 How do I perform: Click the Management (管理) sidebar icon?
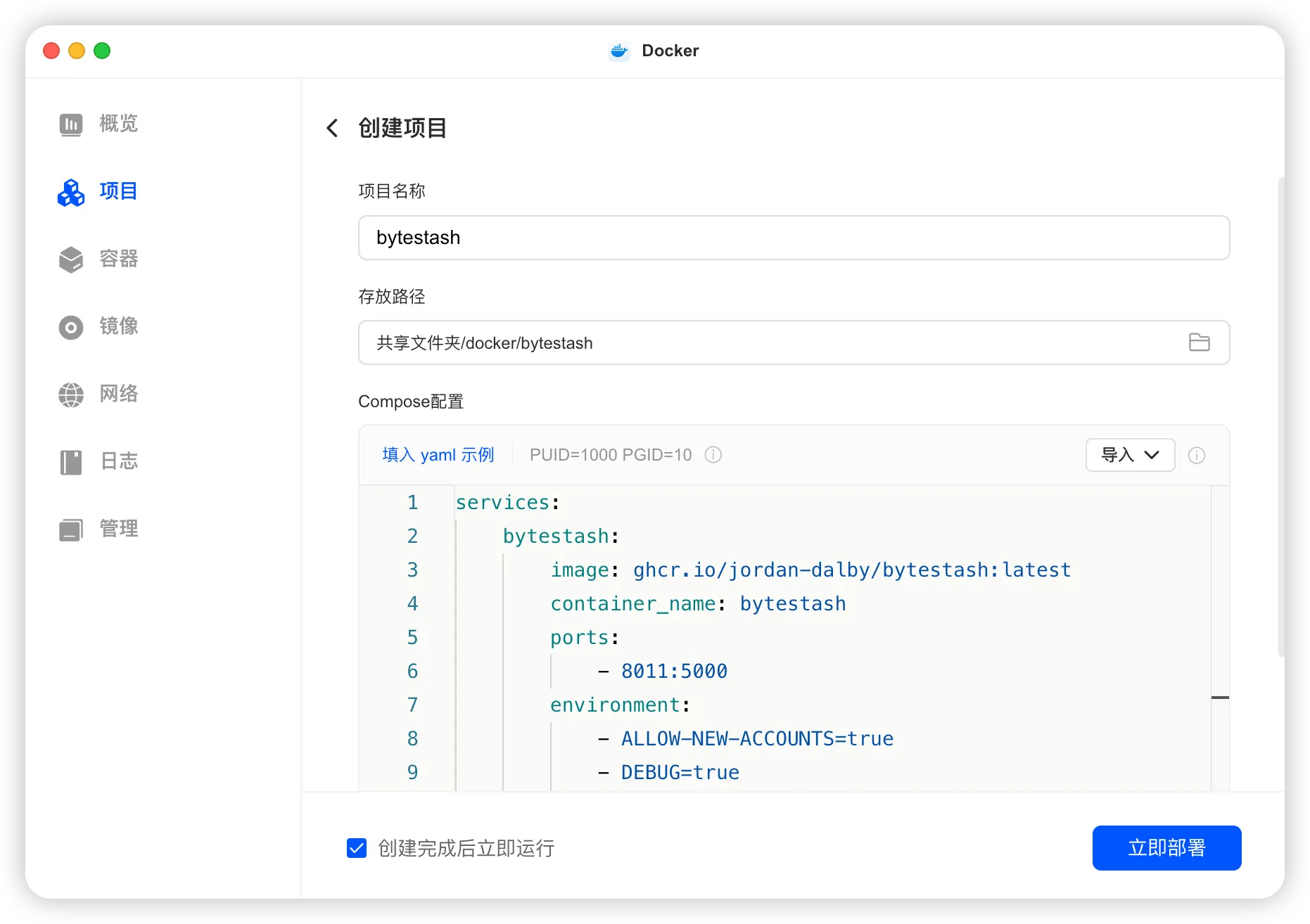tap(71, 530)
